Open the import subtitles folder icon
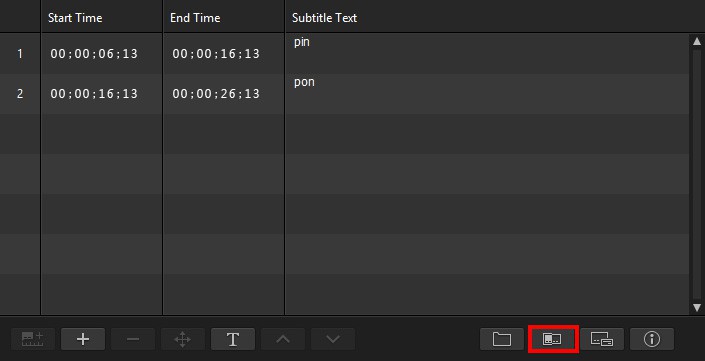 (x=502, y=339)
